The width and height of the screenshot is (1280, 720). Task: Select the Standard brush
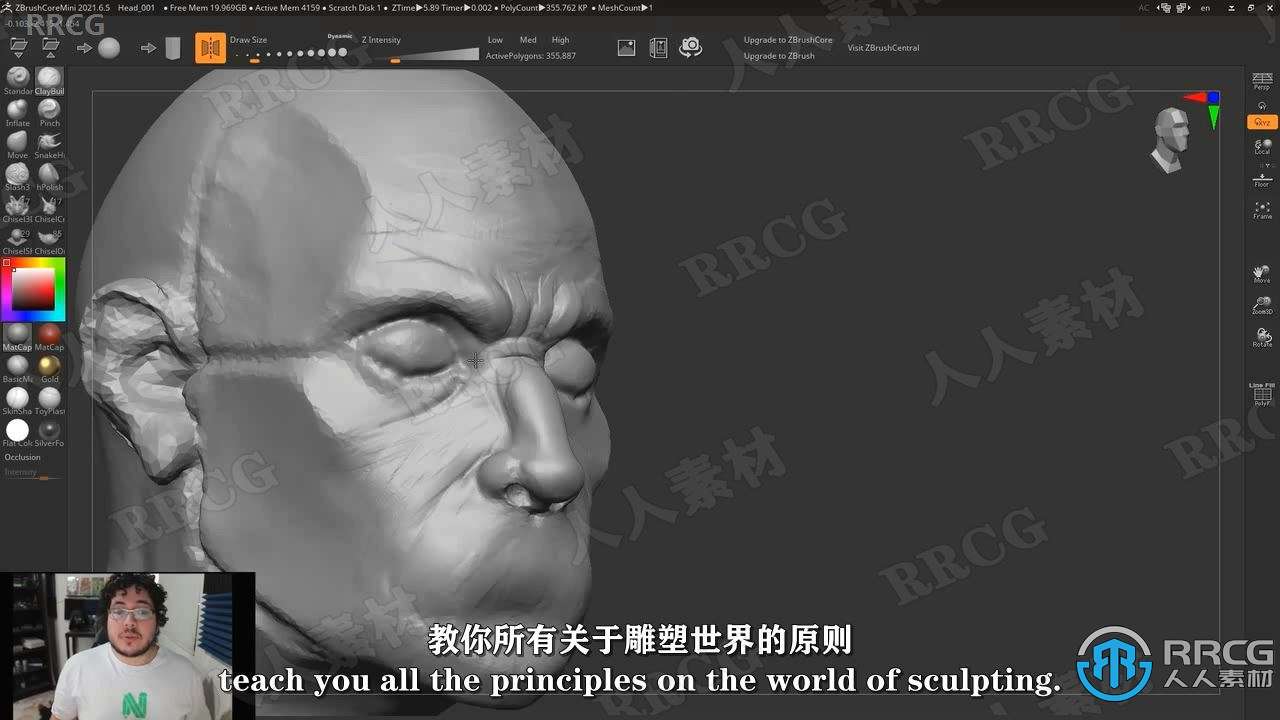[x=18, y=81]
